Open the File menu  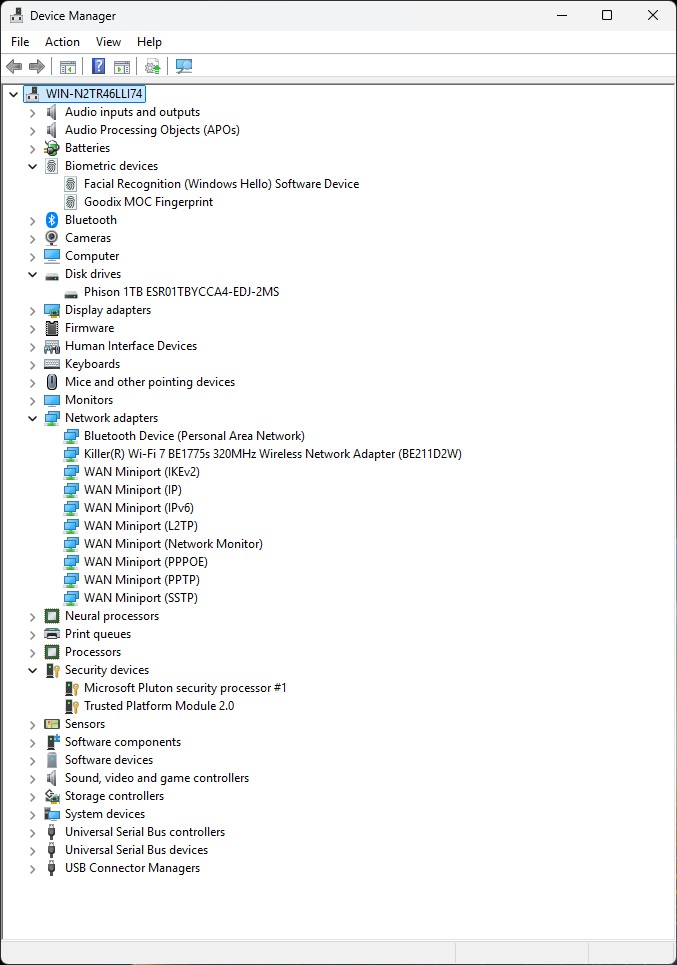(20, 42)
